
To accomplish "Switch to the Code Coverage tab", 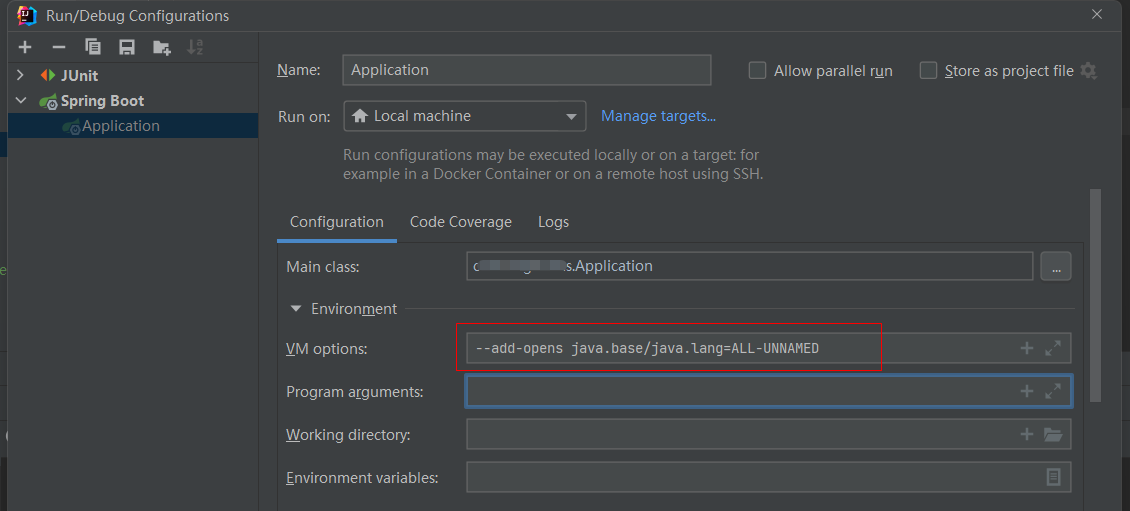I will pyautogui.click(x=460, y=222).
